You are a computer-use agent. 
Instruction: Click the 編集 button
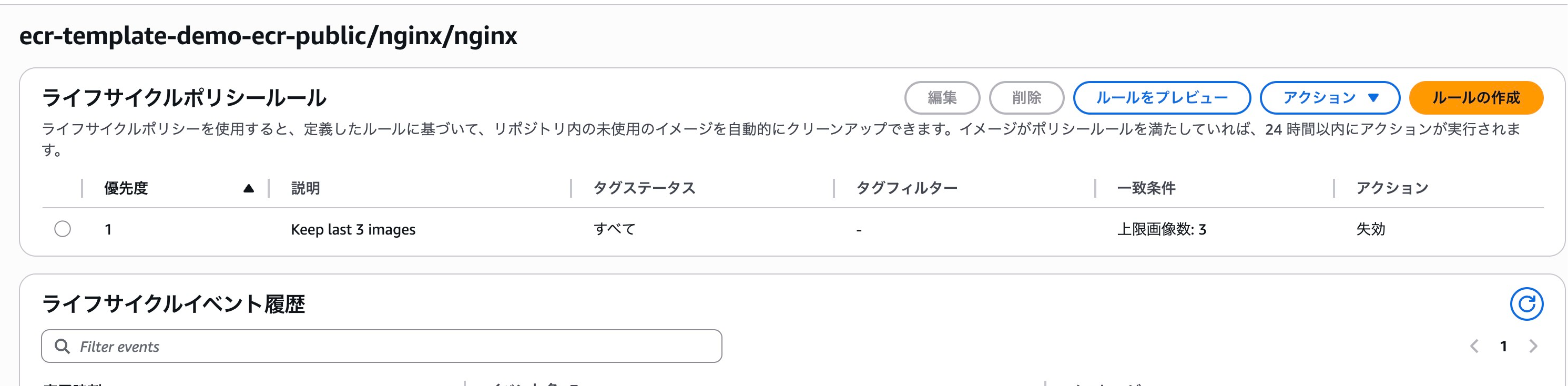click(x=942, y=97)
